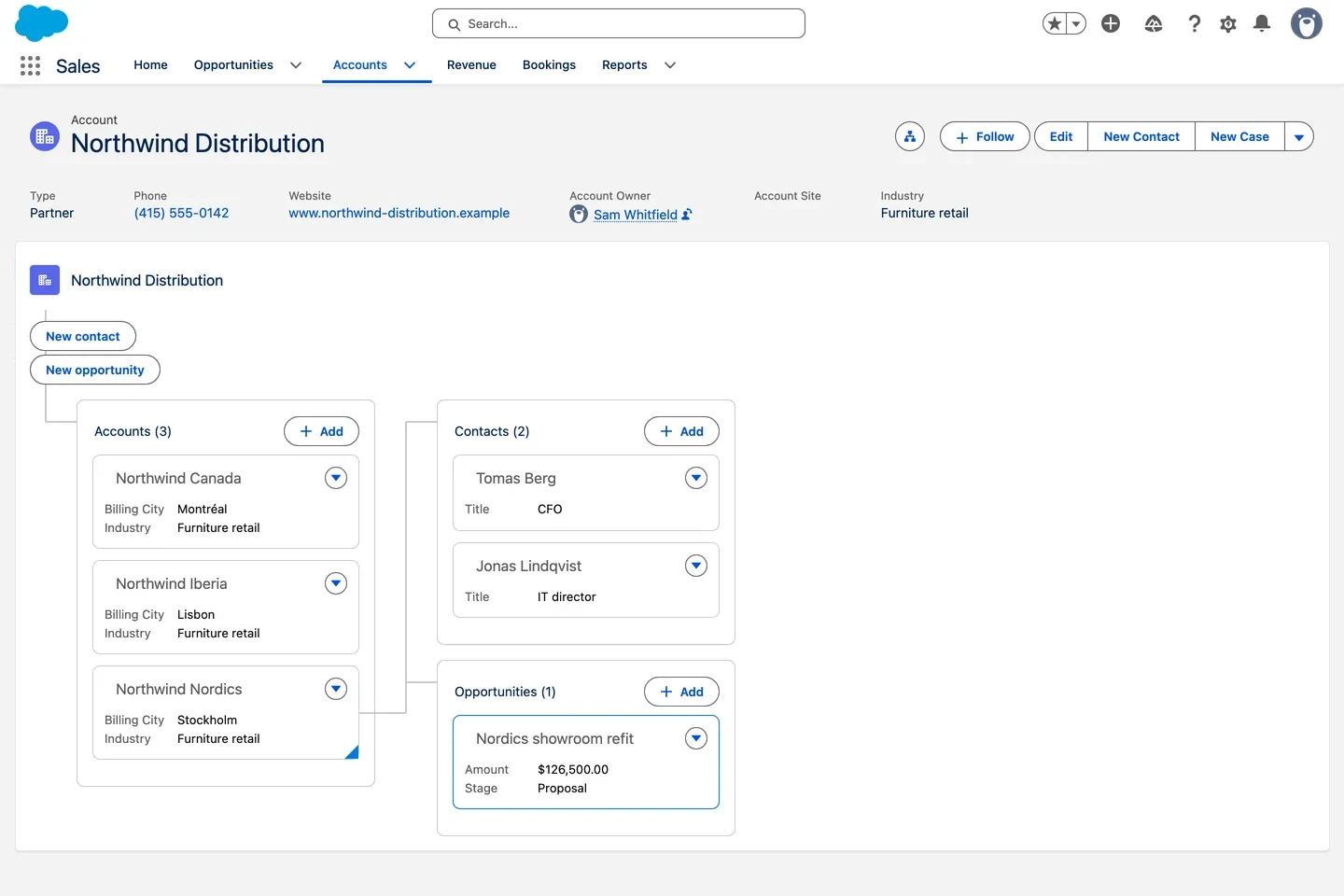Open the Jonas Lindqvist card actions menu
1344x896 pixels.
(696, 566)
